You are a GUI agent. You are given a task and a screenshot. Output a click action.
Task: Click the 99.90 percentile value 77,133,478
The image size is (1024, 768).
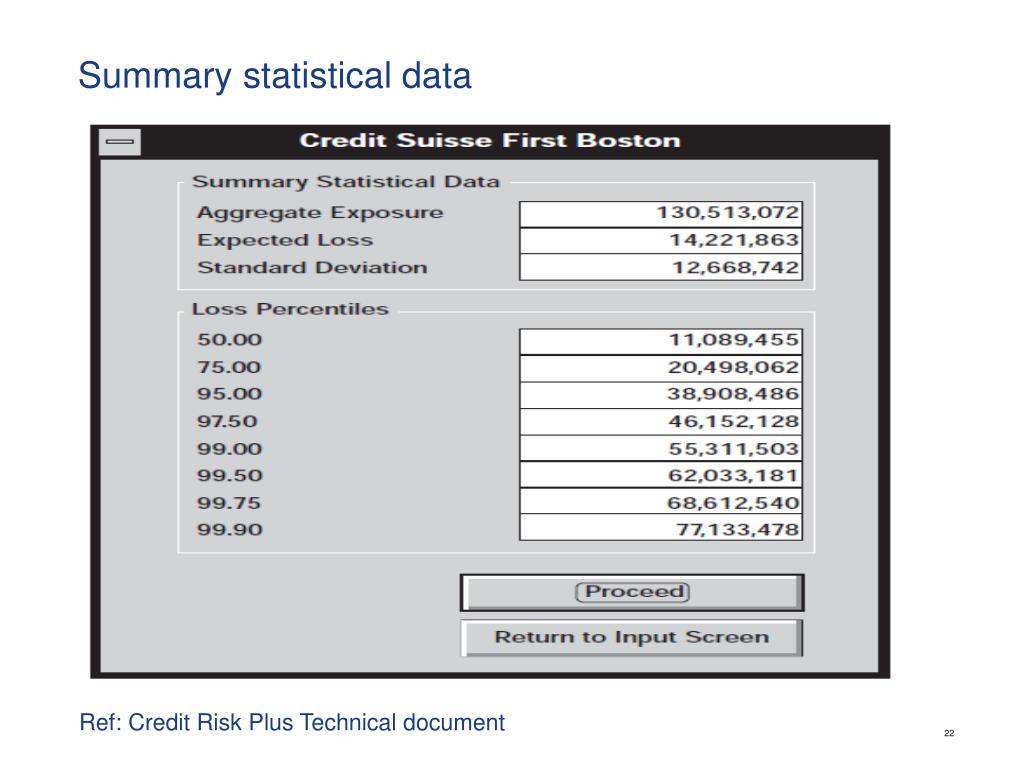click(661, 528)
